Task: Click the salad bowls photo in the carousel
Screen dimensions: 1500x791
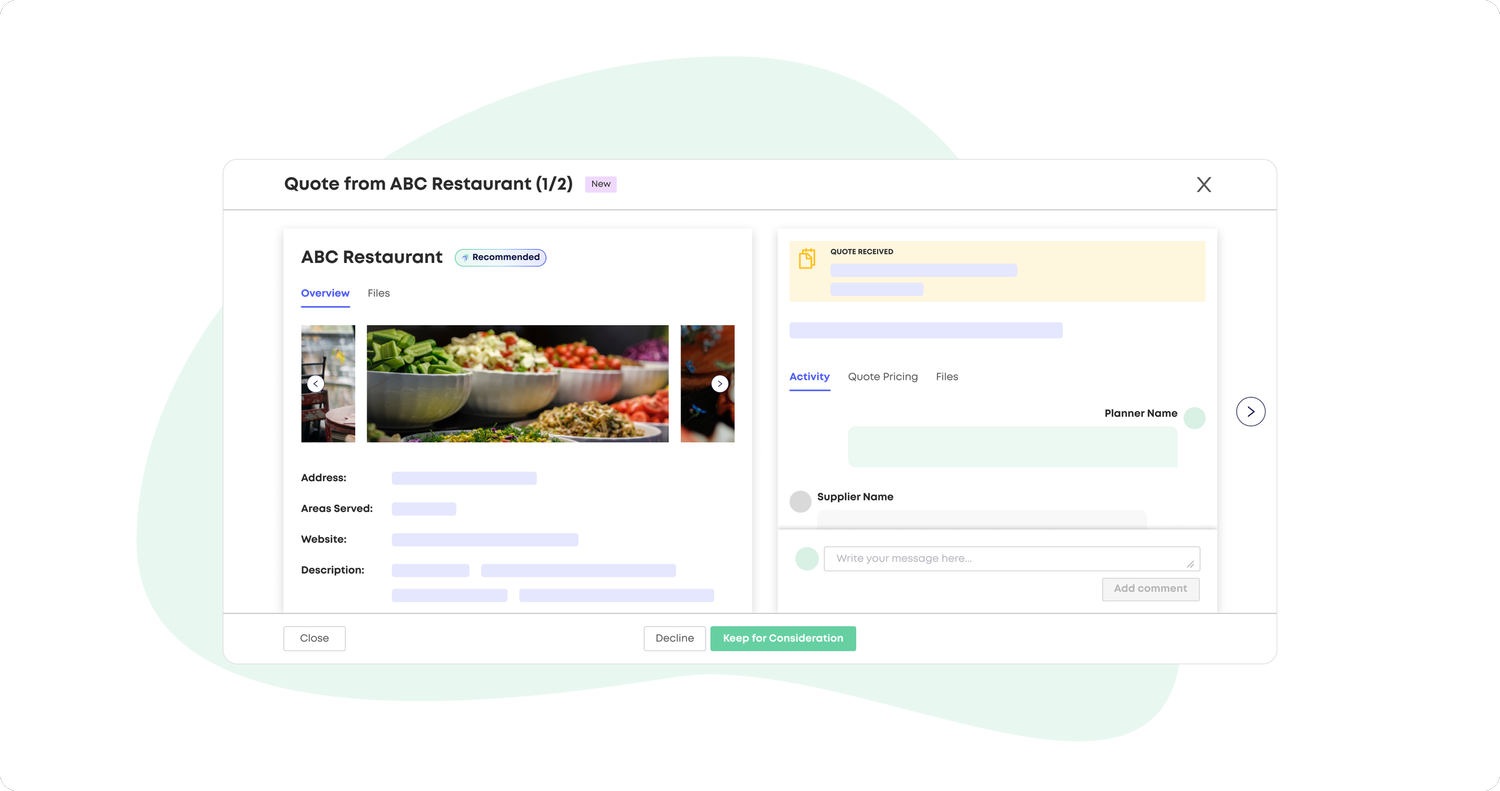Action: tap(517, 383)
